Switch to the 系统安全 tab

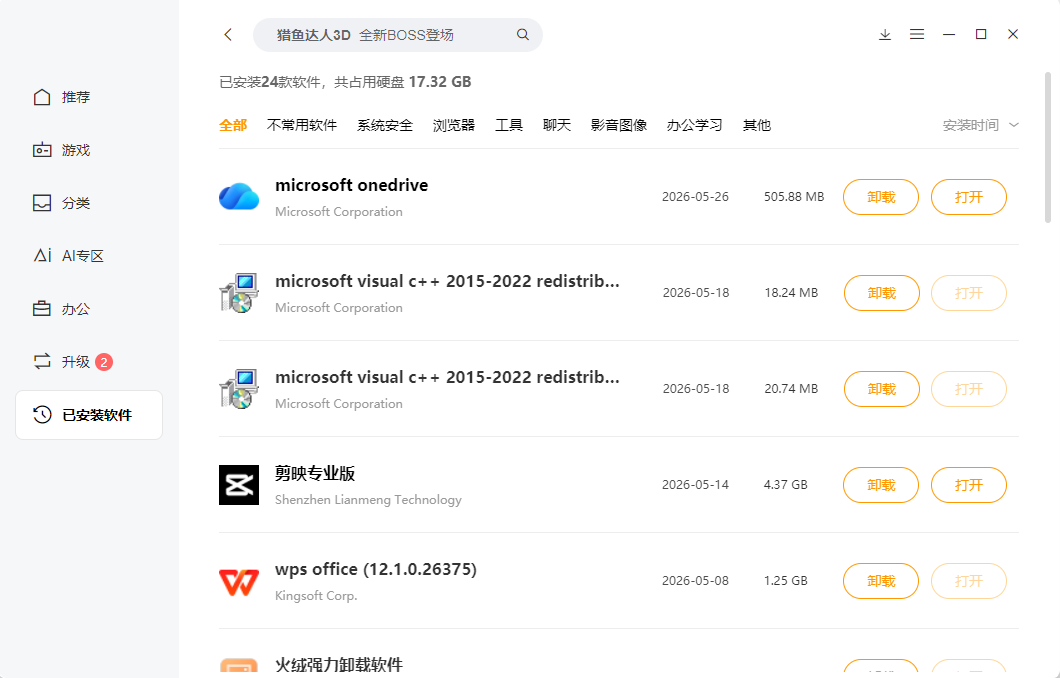pos(385,125)
